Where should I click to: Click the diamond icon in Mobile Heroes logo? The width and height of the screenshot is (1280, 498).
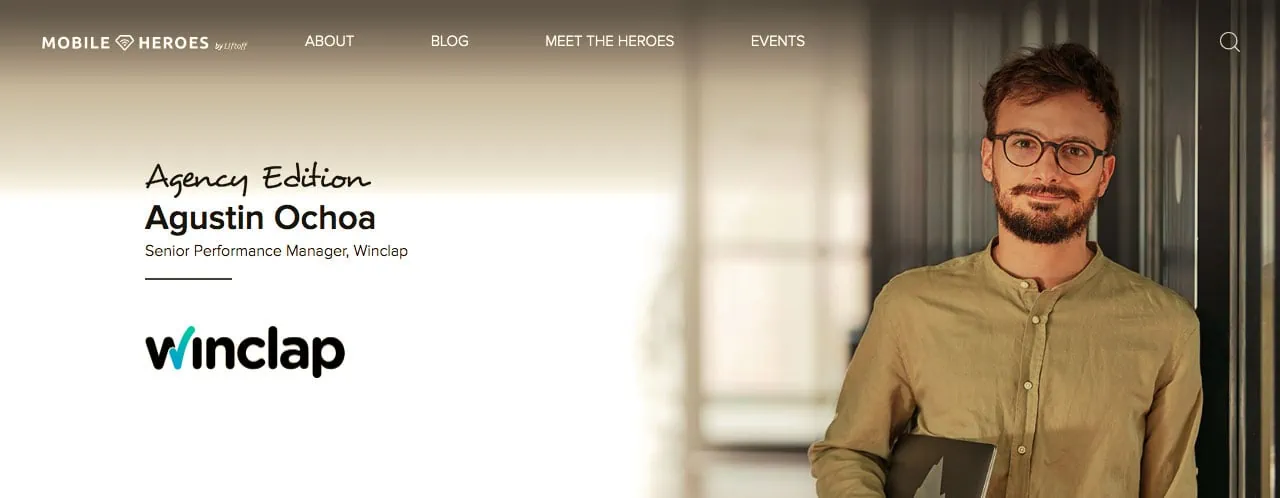click(125, 42)
